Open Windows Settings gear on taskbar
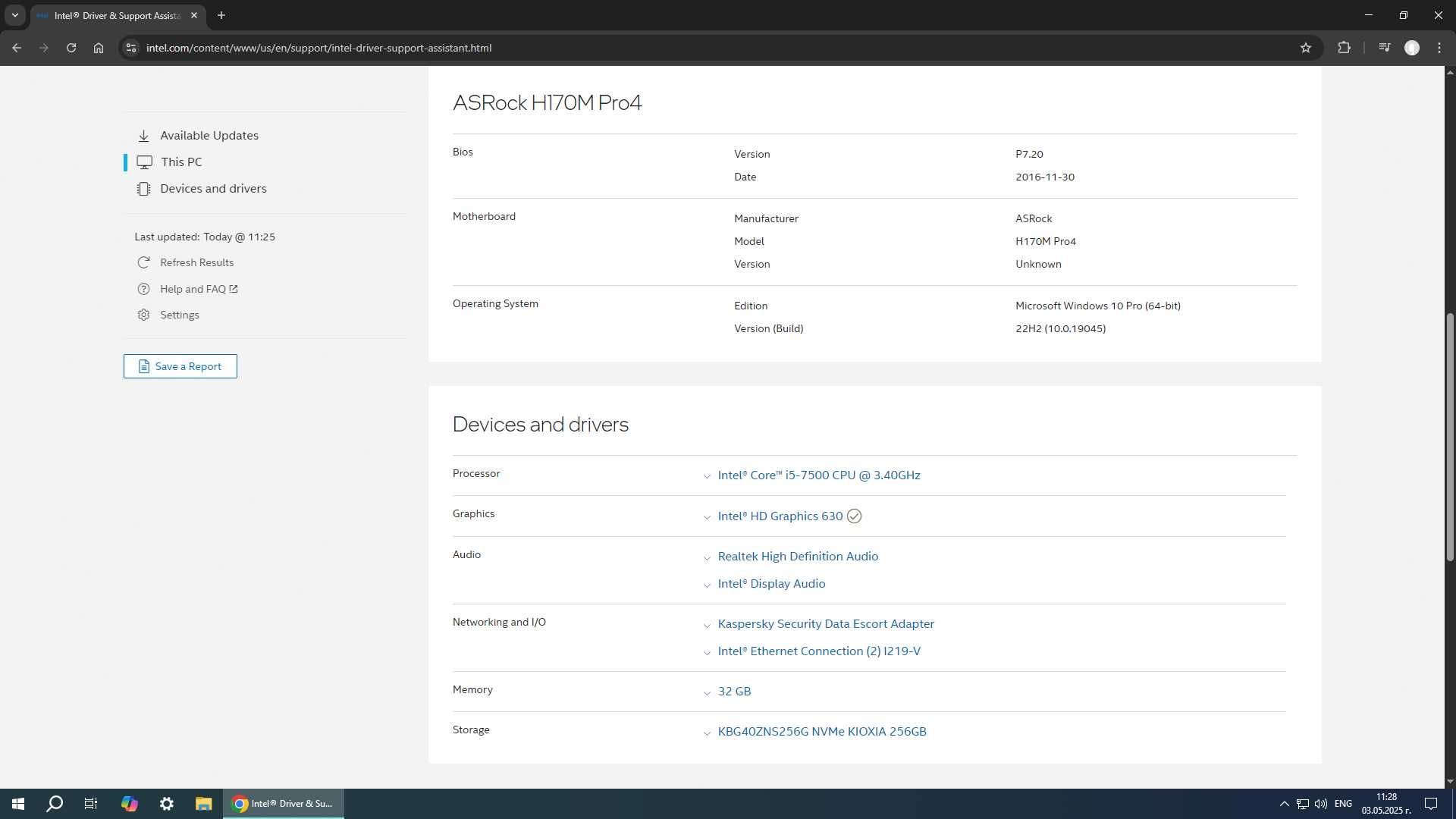 (167, 804)
